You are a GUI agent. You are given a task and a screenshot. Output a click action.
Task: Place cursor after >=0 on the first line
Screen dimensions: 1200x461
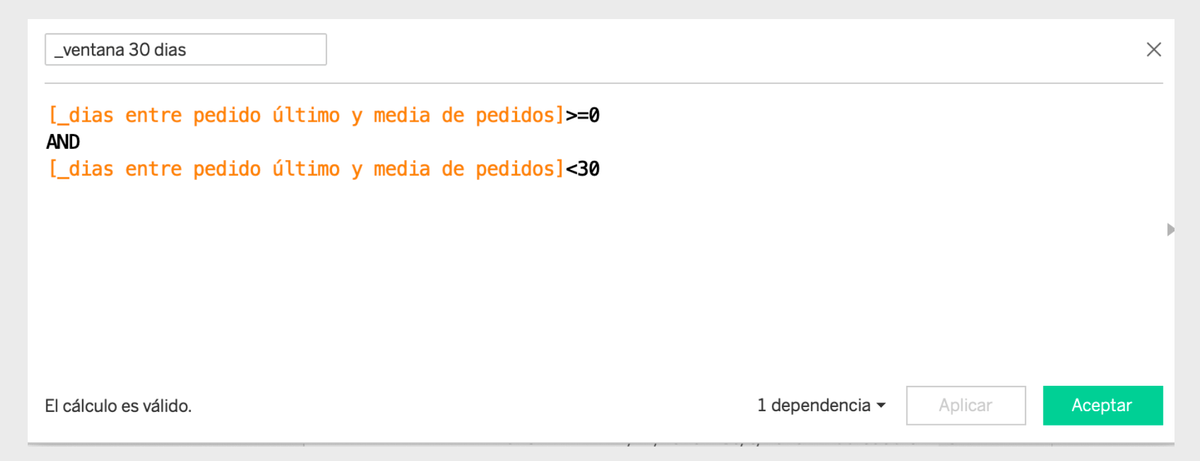[600, 115]
